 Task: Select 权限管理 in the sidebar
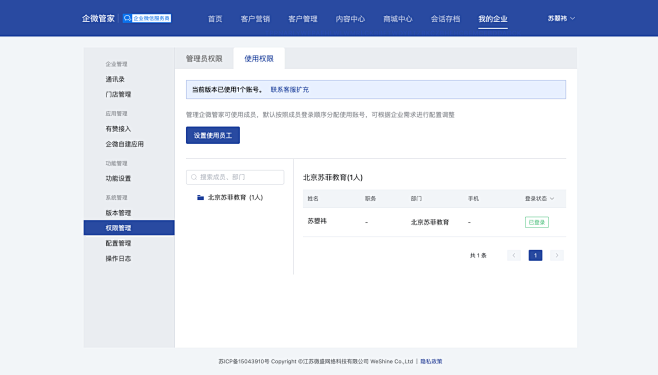129,228
